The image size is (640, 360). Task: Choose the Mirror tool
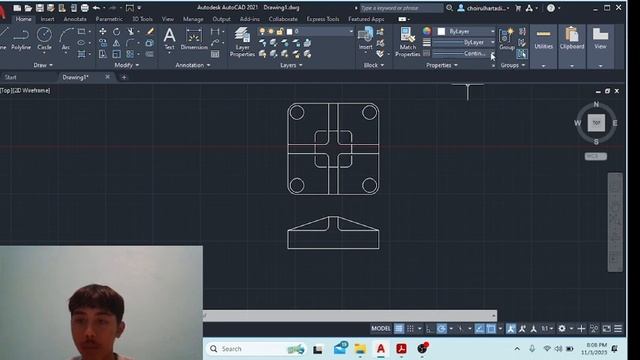[x=117, y=43]
